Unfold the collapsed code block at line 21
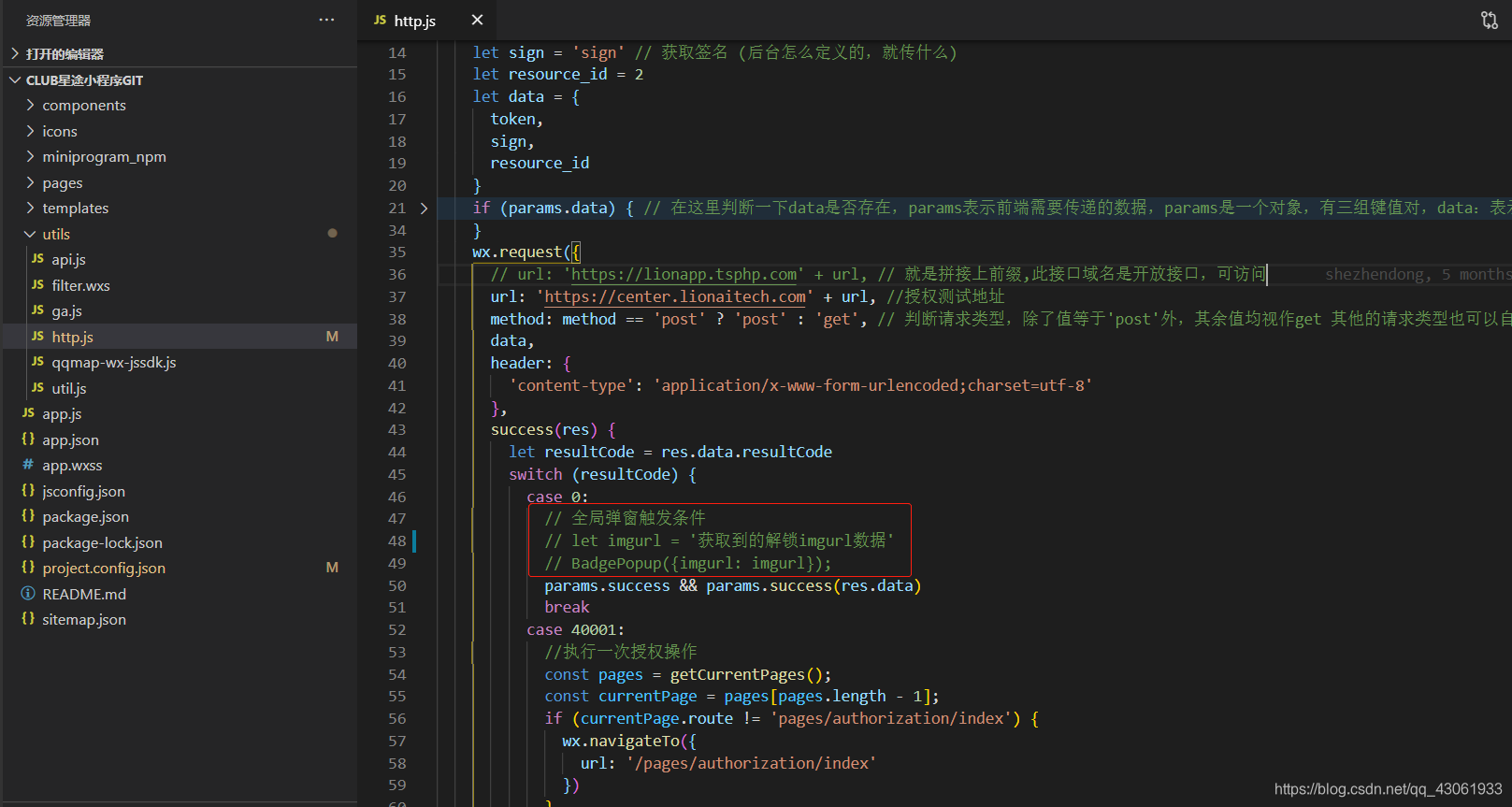This screenshot has height=807, width=1512. click(424, 208)
